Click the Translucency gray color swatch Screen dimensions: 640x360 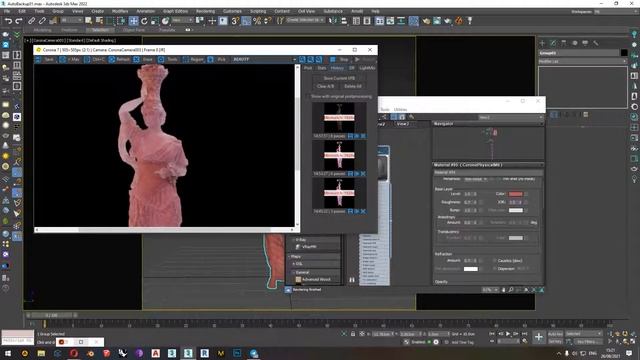(516, 238)
